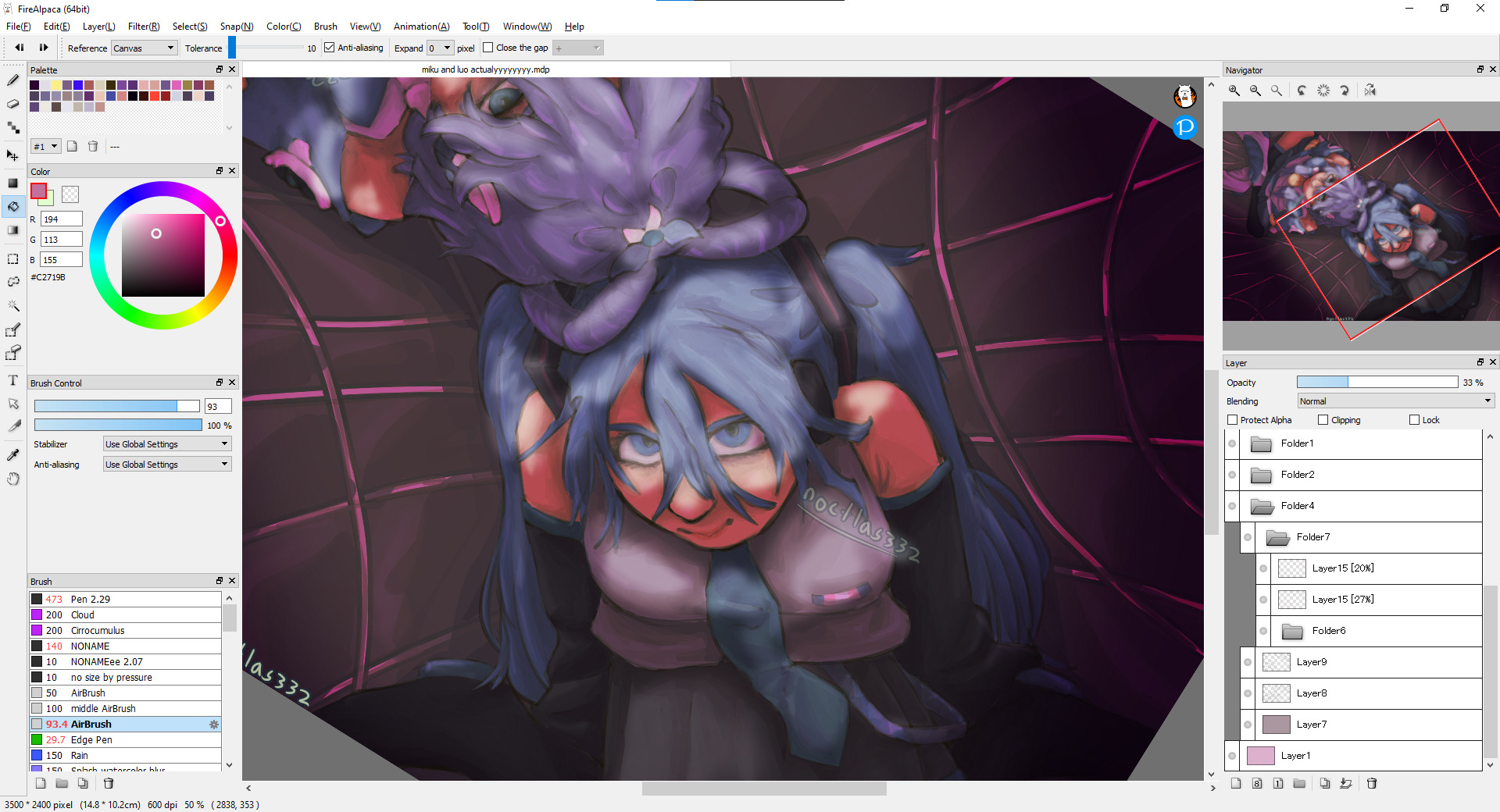Flip canvas view in Navigator
Image resolution: width=1500 pixels, height=812 pixels.
click(x=1370, y=91)
